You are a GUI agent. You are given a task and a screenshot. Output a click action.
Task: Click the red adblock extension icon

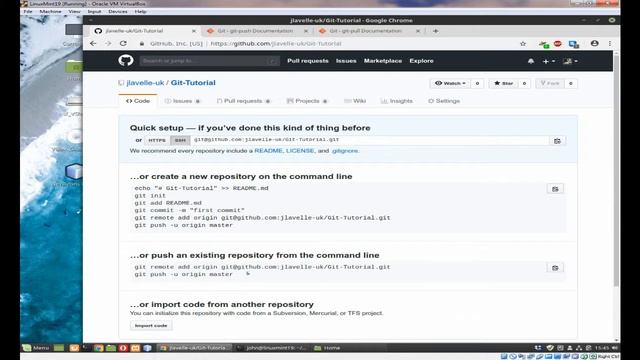558,44
